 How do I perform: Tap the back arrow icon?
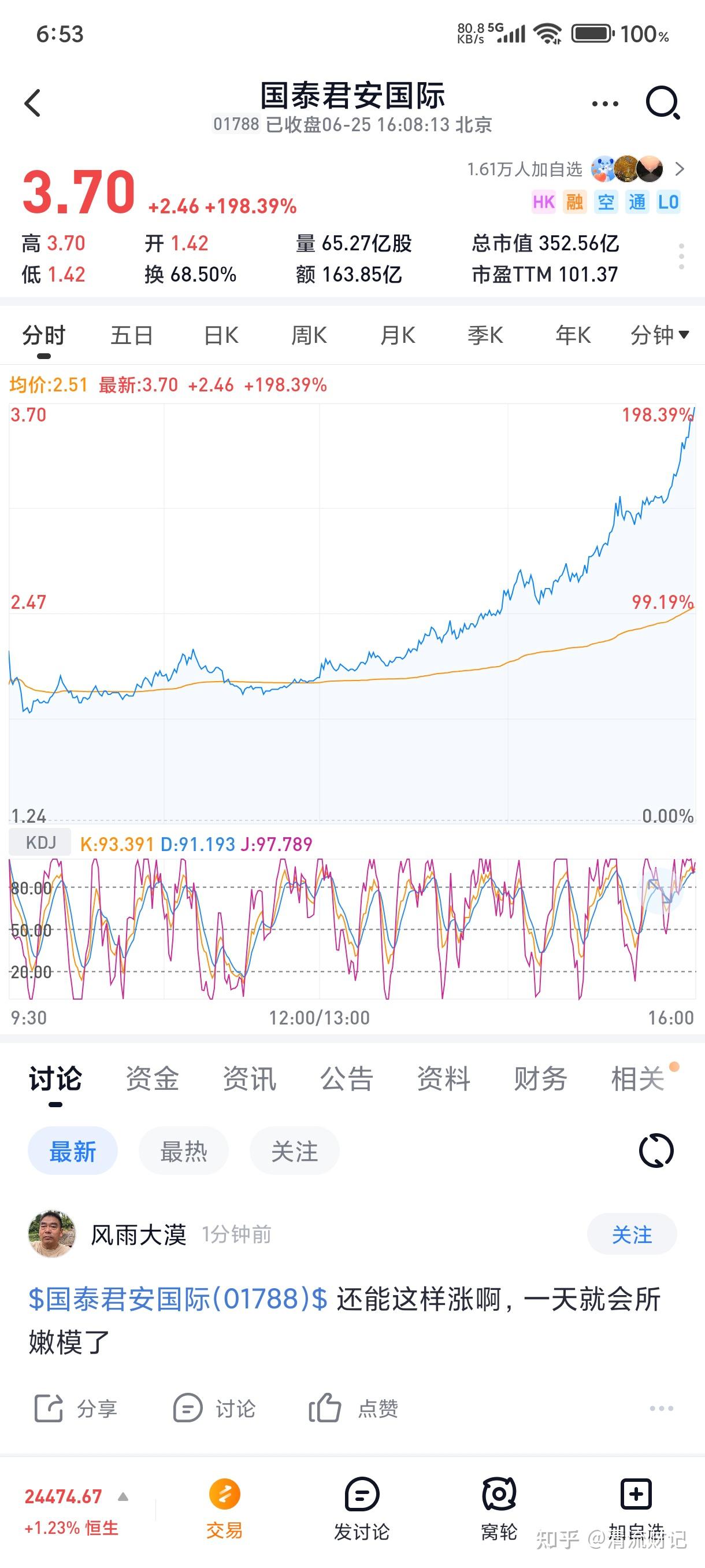[33, 103]
